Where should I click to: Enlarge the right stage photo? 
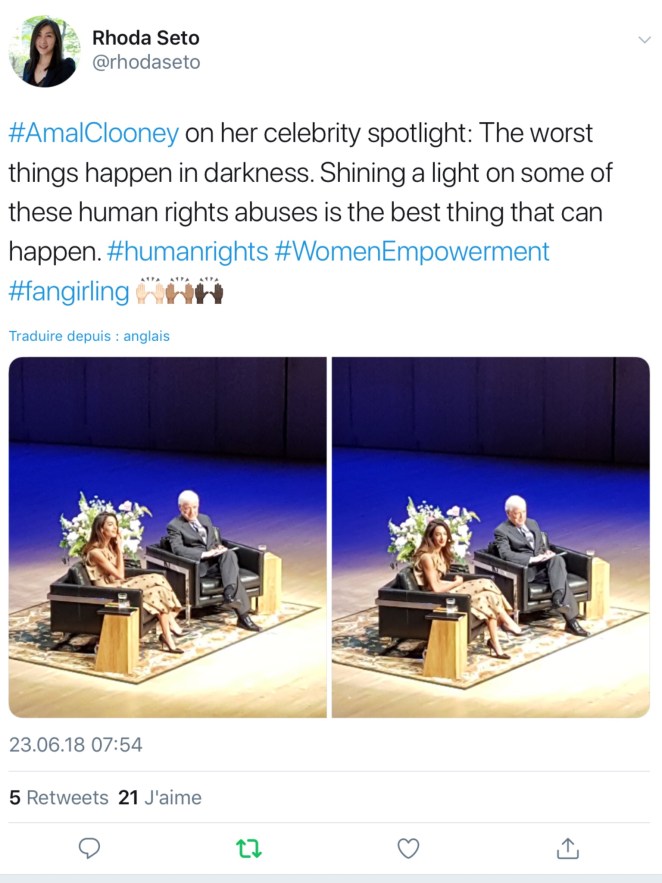point(491,537)
